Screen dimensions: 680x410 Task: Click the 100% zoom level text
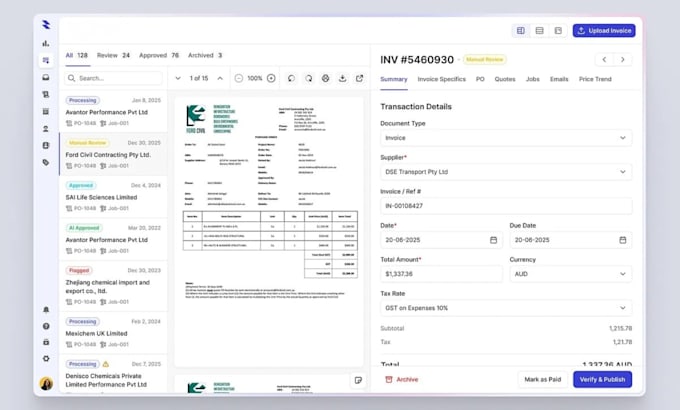coord(255,78)
